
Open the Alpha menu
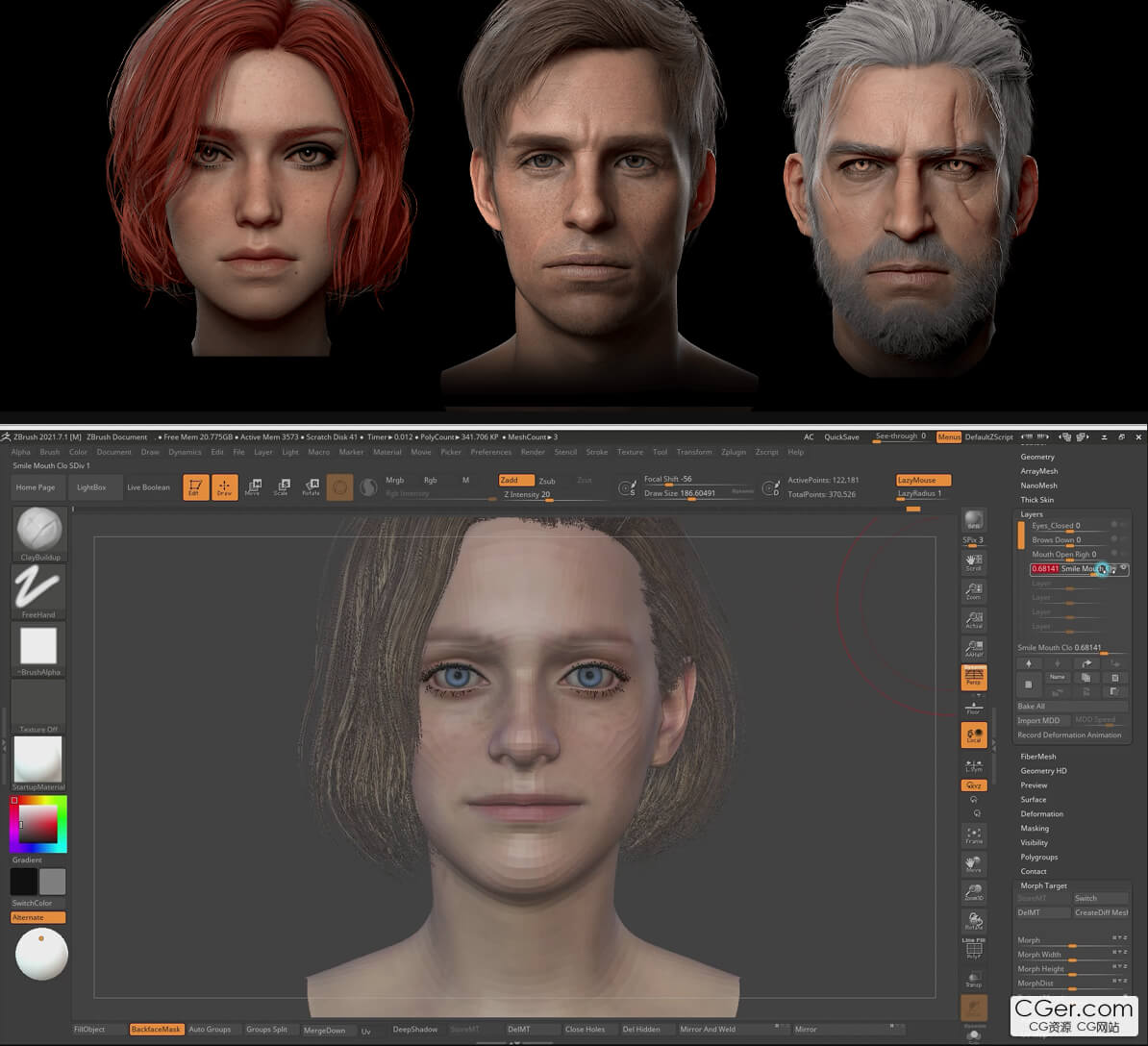[x=20, y=453]
